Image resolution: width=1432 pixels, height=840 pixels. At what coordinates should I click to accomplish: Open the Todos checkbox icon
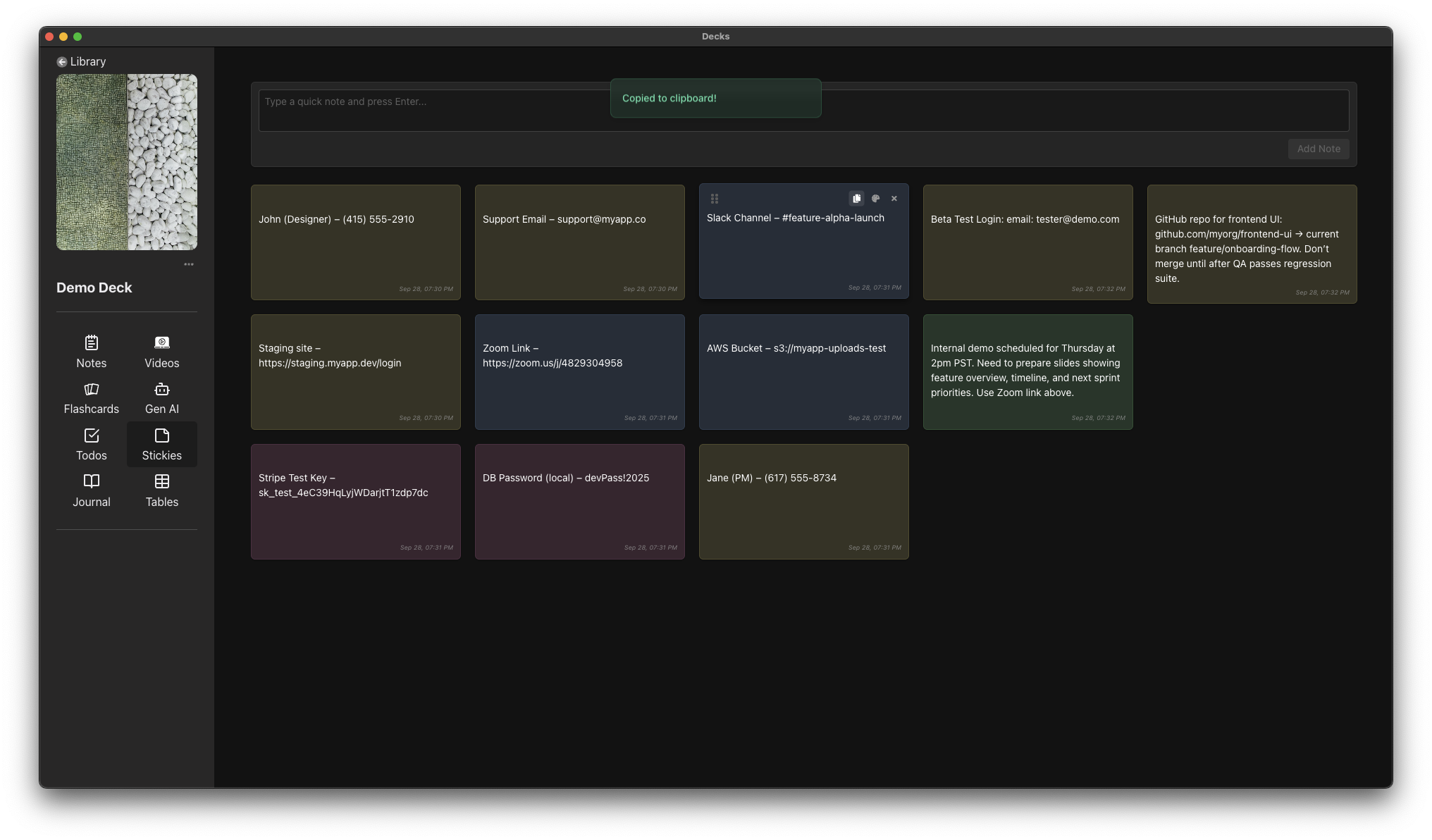(92, 436)
